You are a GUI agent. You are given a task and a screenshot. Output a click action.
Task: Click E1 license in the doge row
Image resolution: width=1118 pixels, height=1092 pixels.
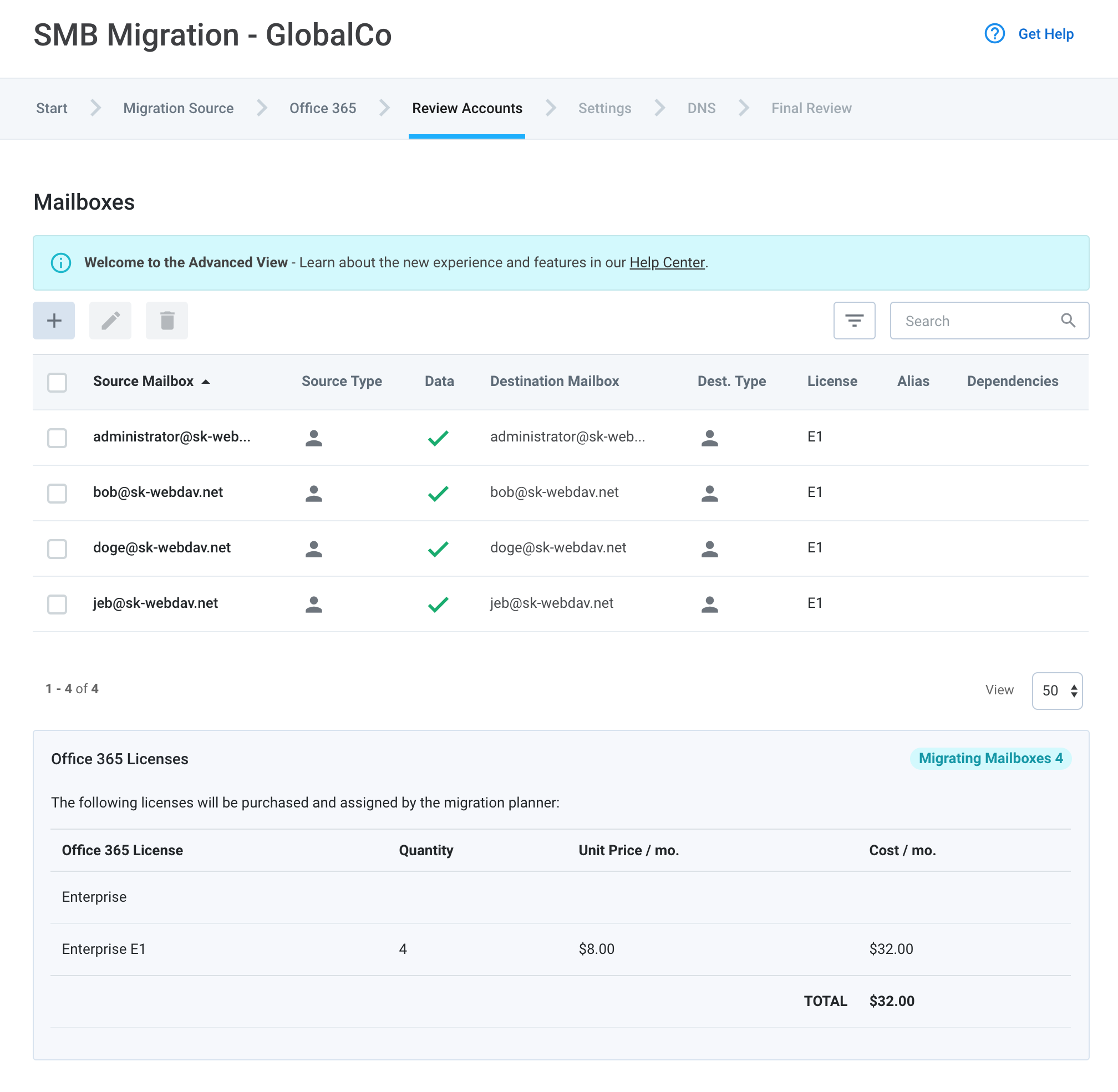(815, 548)
